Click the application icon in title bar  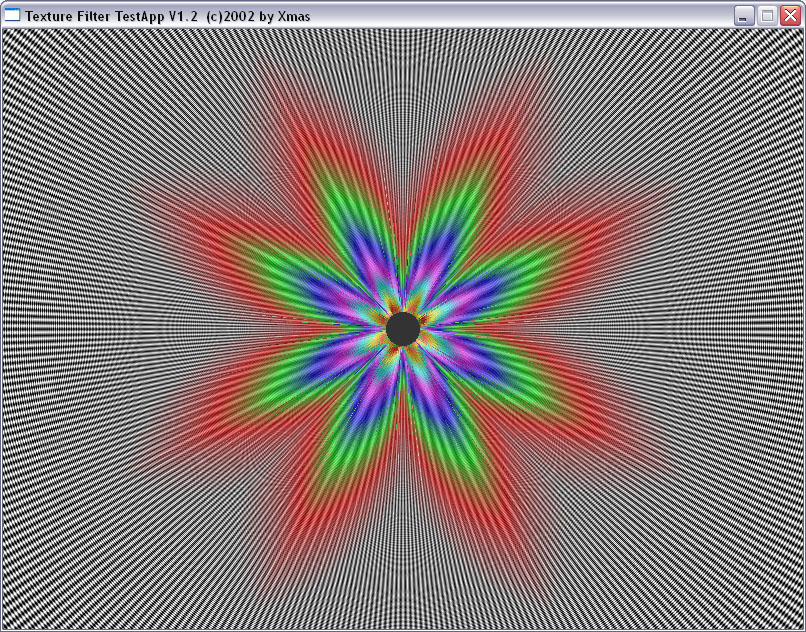tap(11, 15)
